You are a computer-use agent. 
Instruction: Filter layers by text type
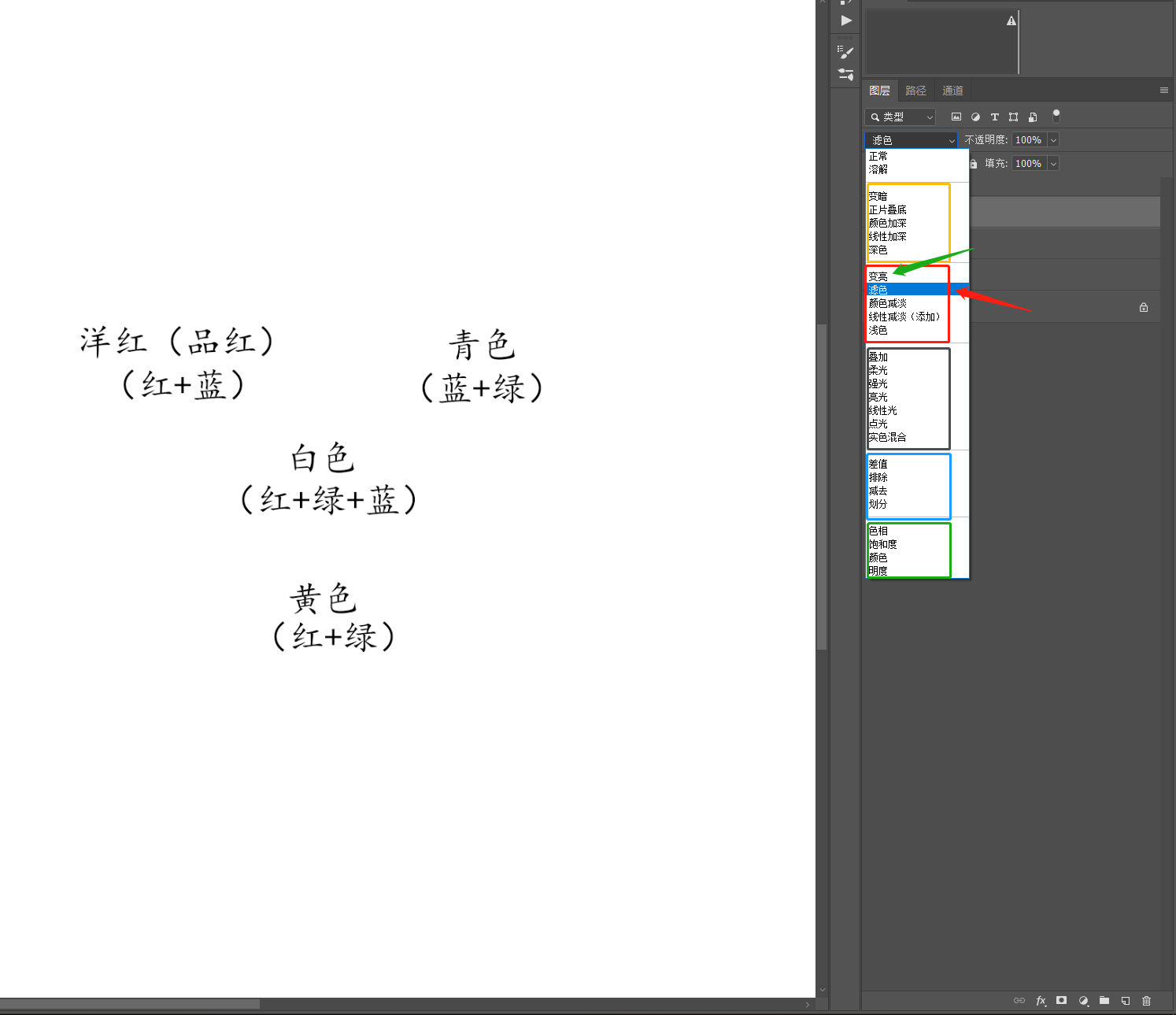pyautogui.click(x=994, y=117)
